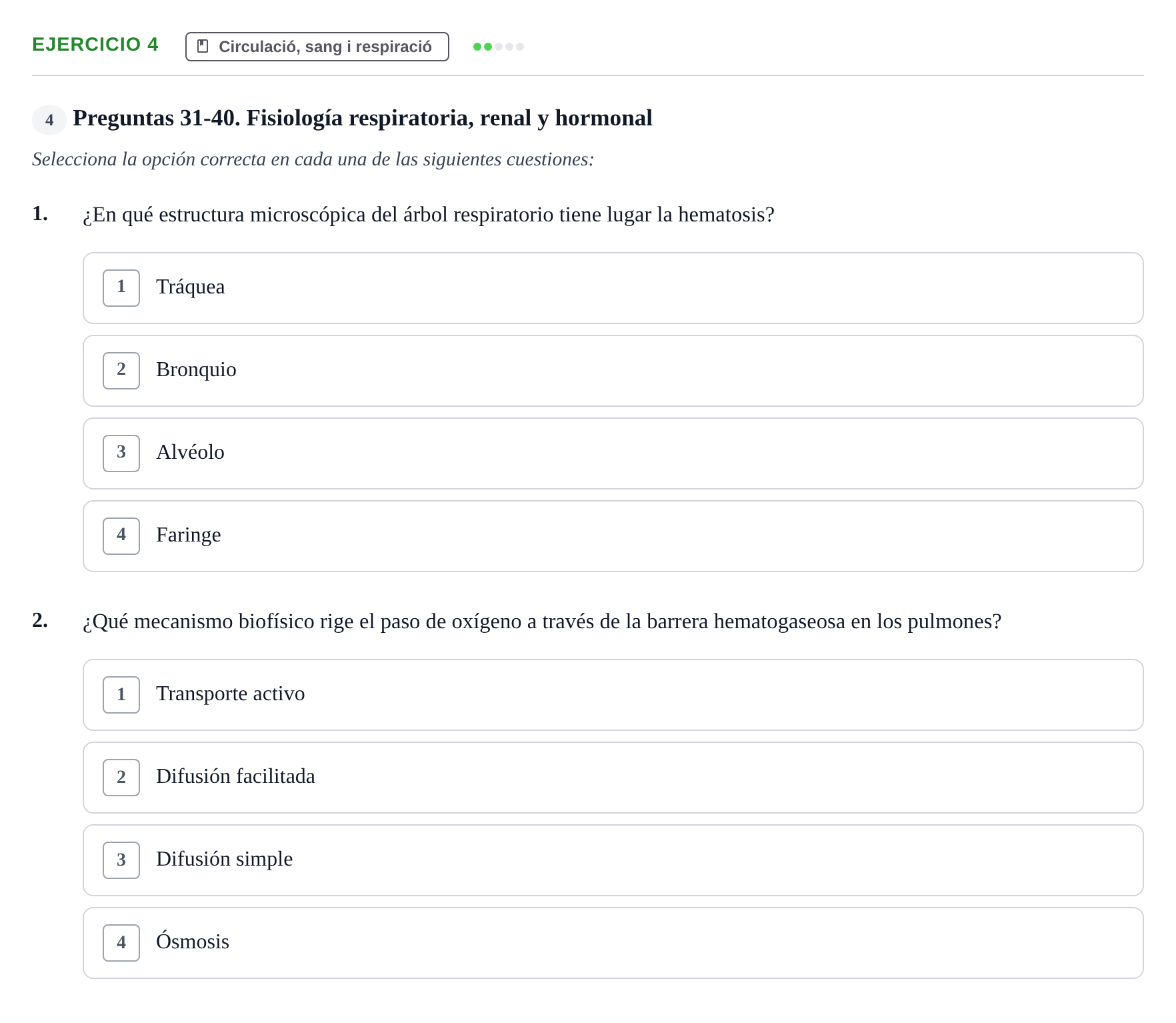The width and height of the screenshot is (1176, 1023).
Task: Choose 'Bronquio' option in question 1
Action: pos(613,371)
